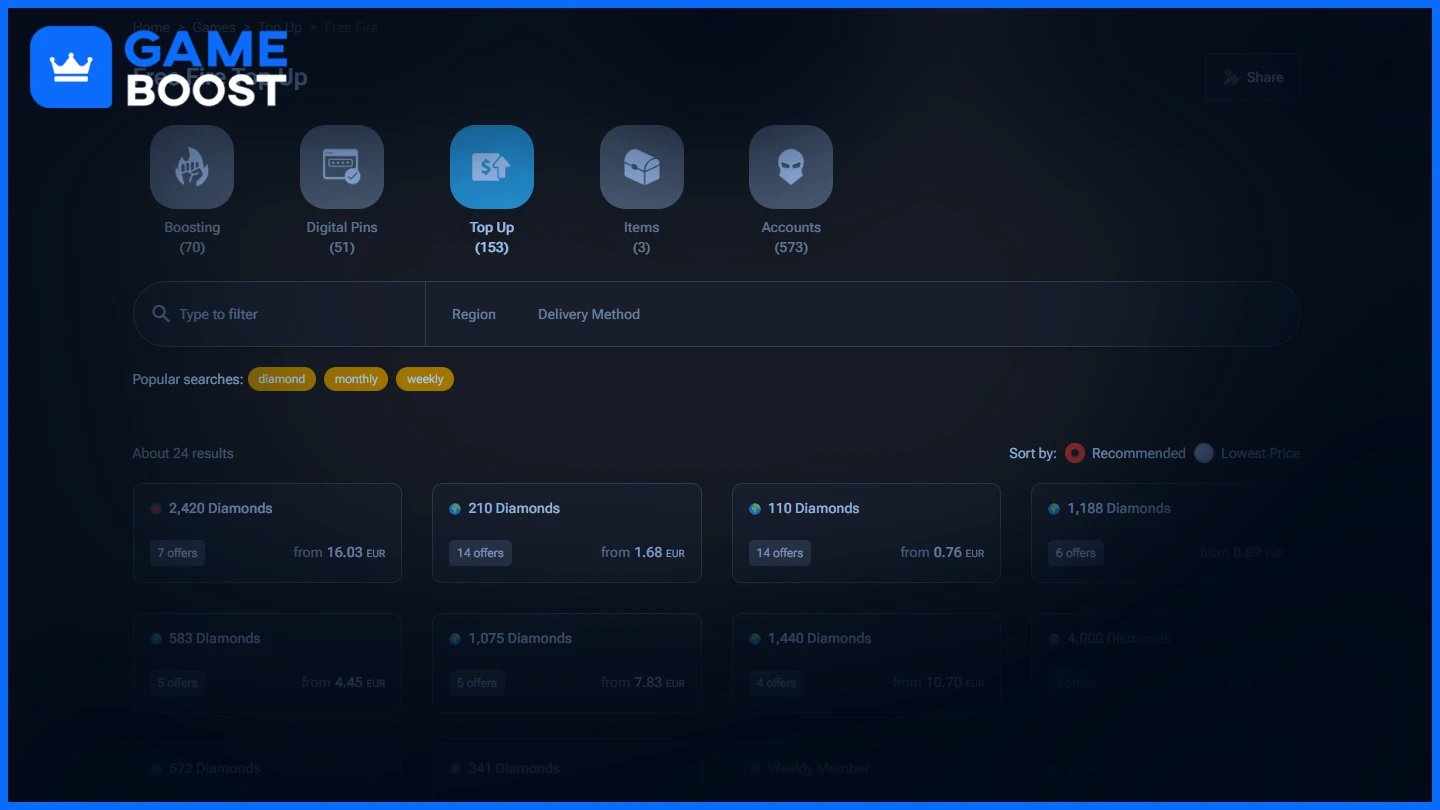Click the search magnifier icon

pyautogui.click(x=161, y=314)
